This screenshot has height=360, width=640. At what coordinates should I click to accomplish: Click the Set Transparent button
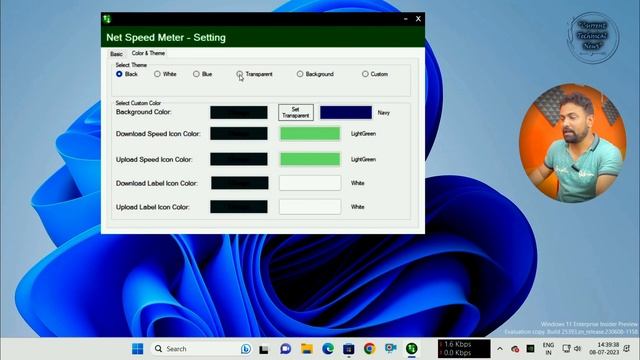click(296, 112)
